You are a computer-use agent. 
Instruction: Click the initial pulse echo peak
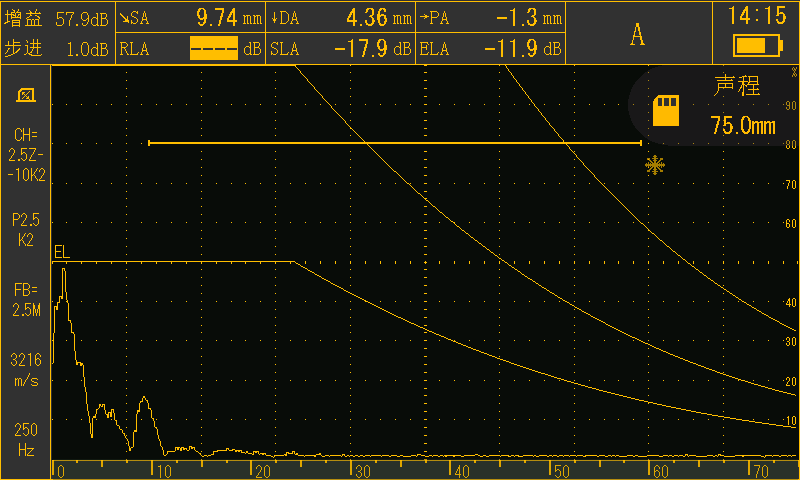[64, 270]
